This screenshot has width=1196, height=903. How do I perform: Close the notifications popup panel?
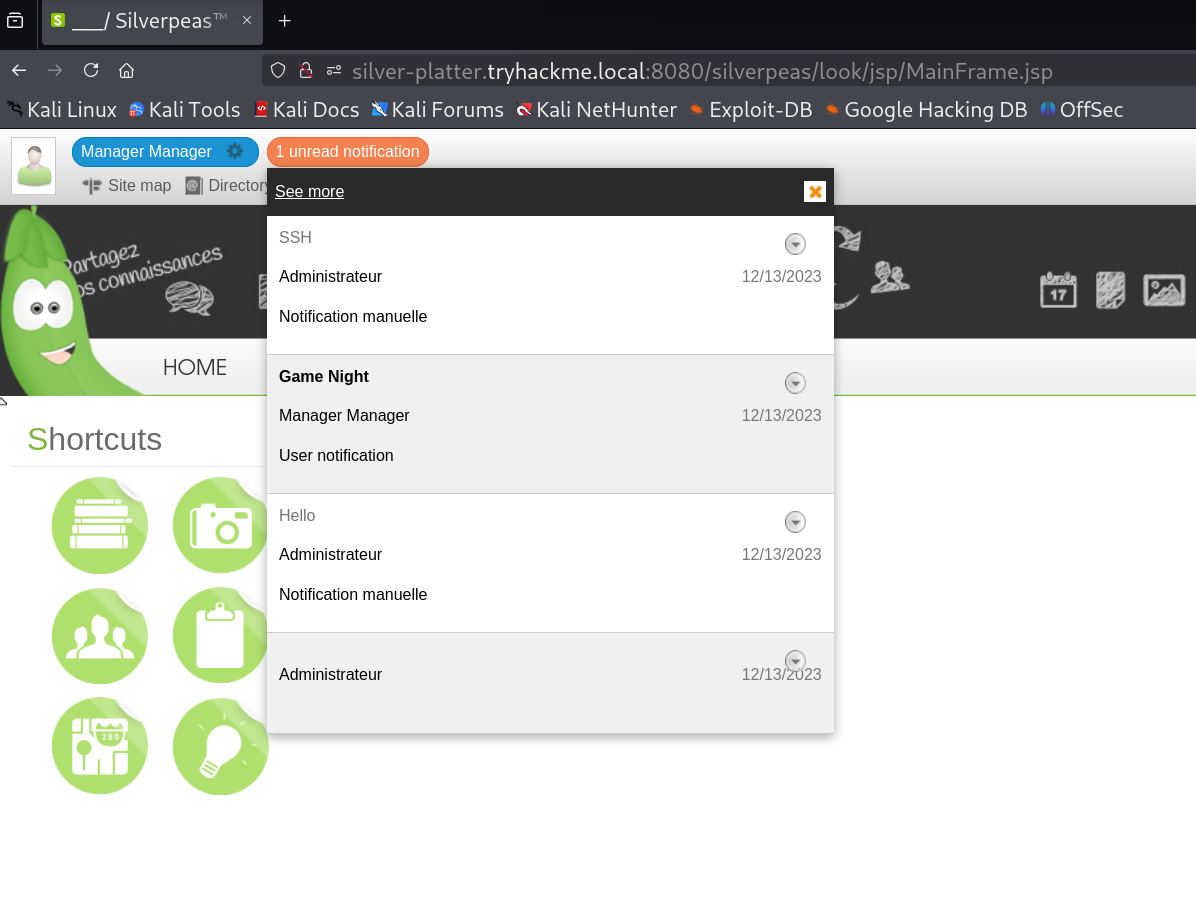pyautogui.click(x=815, y=191)
